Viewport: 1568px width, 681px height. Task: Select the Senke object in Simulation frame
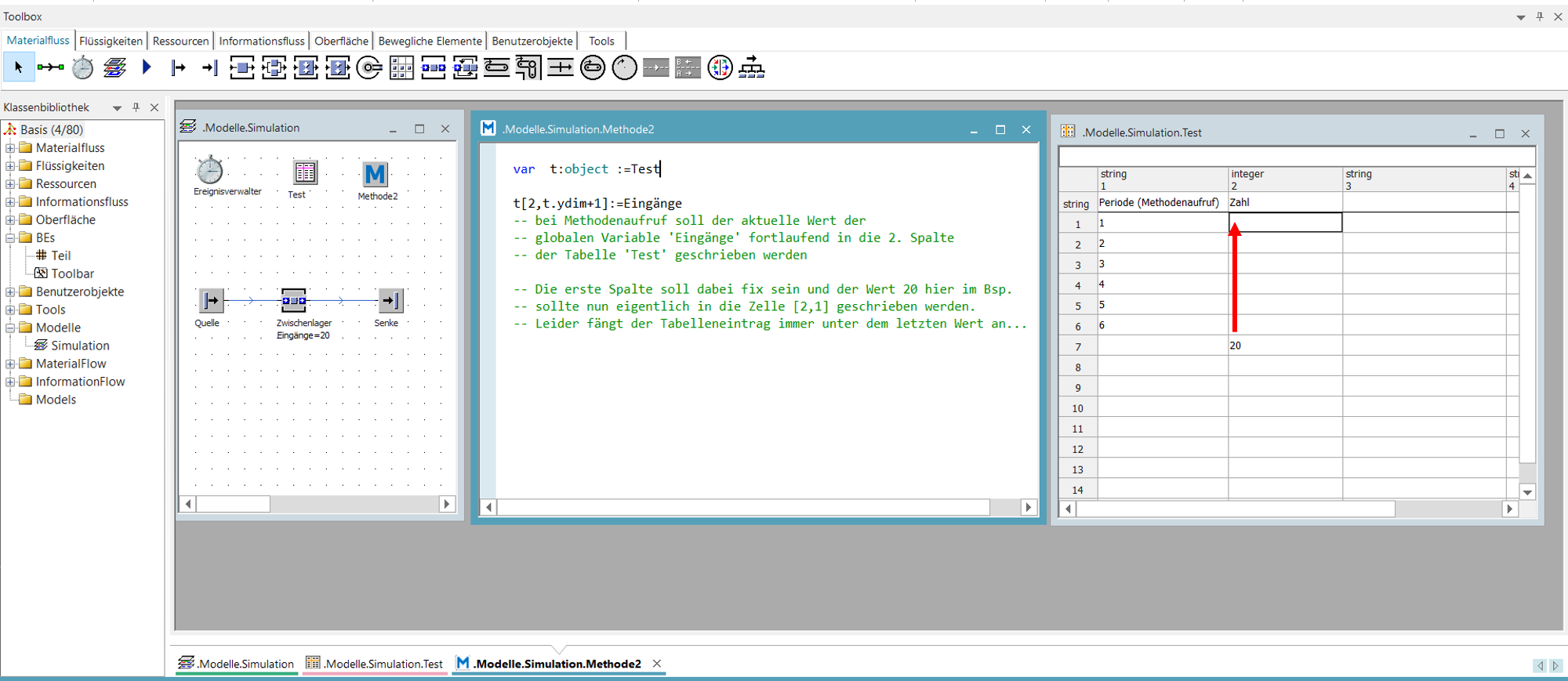[391, 300]
